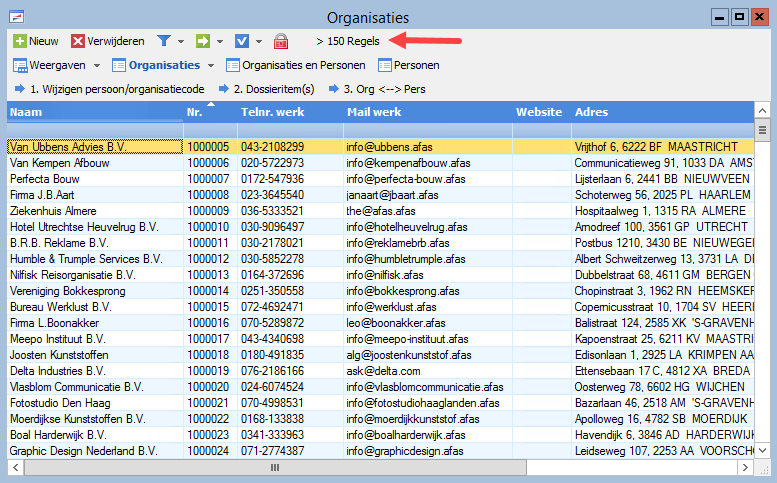Click the red padlock icon
This screenshot has width=777, height=483.
pos(281,41)
